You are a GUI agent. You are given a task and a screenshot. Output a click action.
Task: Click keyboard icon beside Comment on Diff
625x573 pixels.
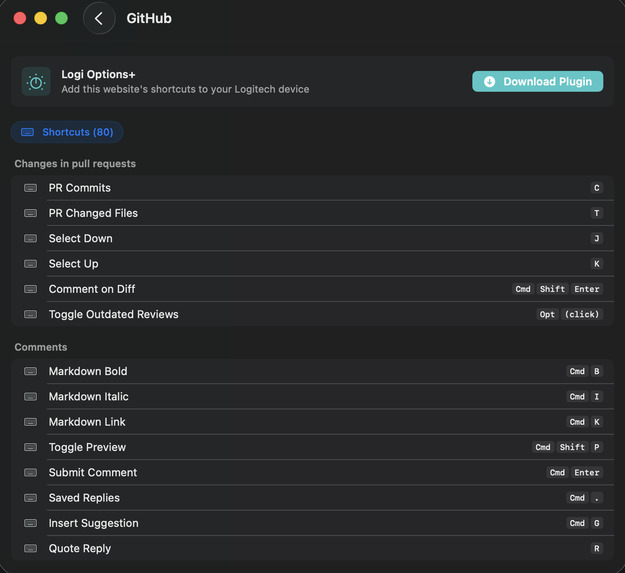click(x=30, y=289)
